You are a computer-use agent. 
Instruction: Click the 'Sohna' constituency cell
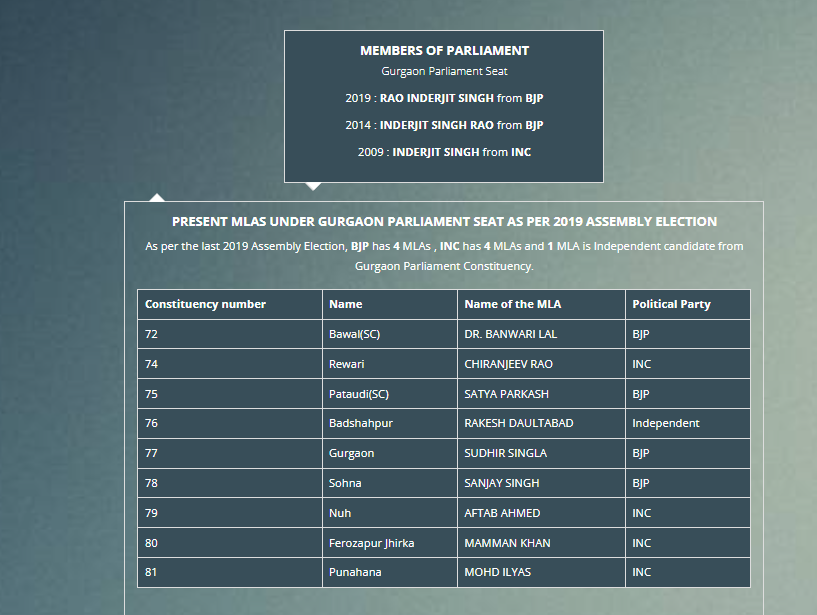pyautogui.click(x=390, y=483)
